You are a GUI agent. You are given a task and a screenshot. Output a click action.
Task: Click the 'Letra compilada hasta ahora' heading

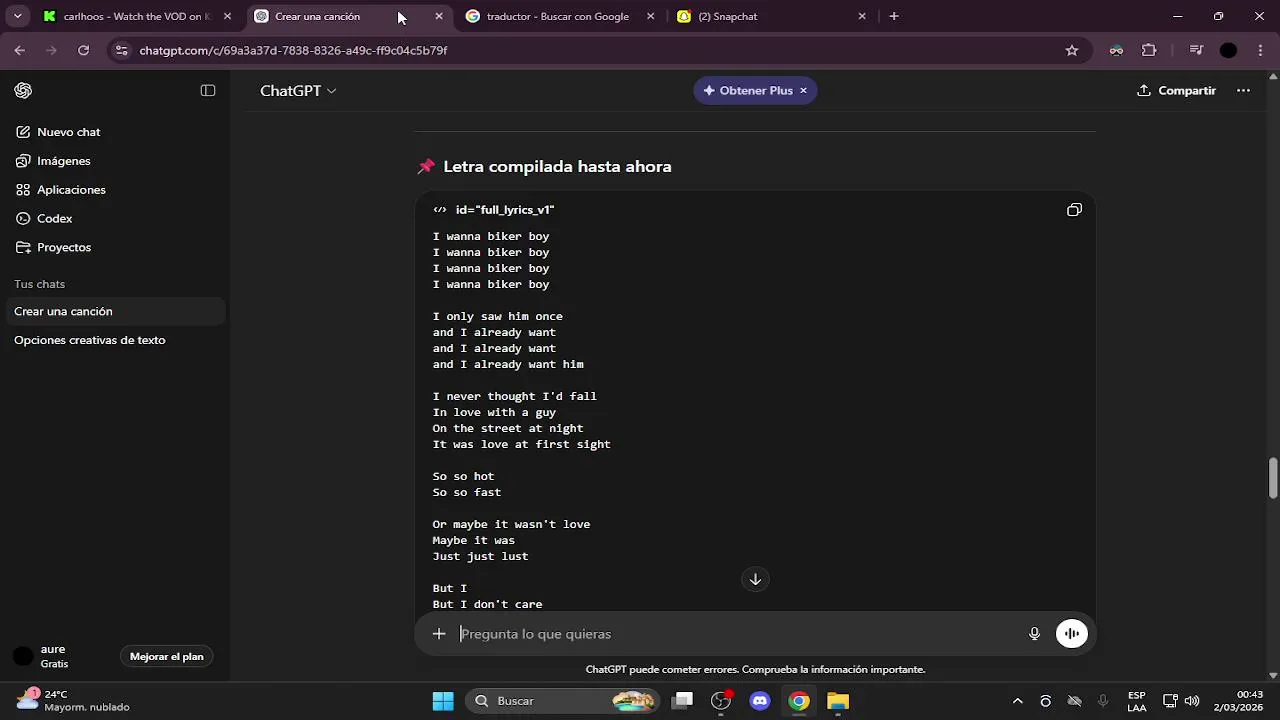point(557,167)
